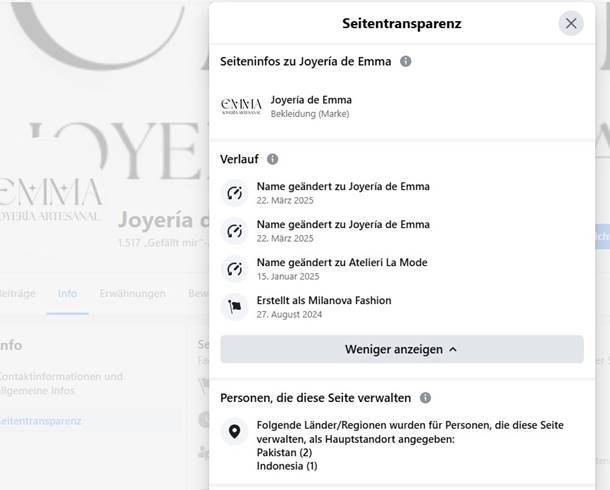
Task: Collapse history with Weniger anzeigen
Action: [401, 349]
